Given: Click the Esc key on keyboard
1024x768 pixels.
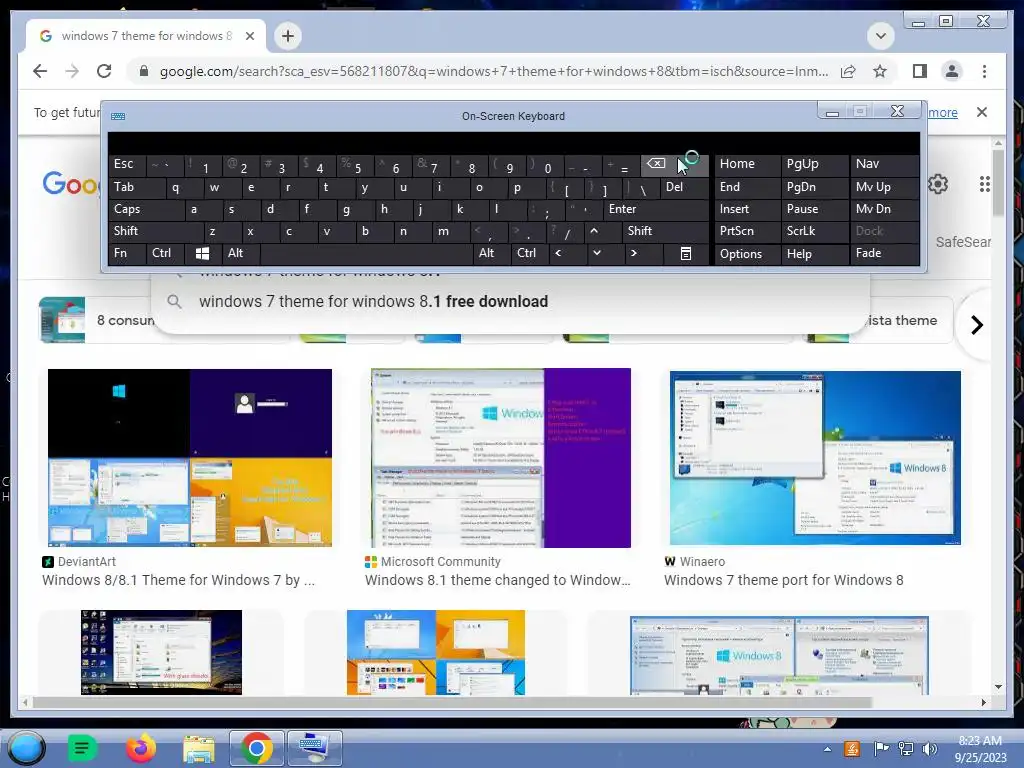Looking at the screenshot, I should (x=127, y=165).
